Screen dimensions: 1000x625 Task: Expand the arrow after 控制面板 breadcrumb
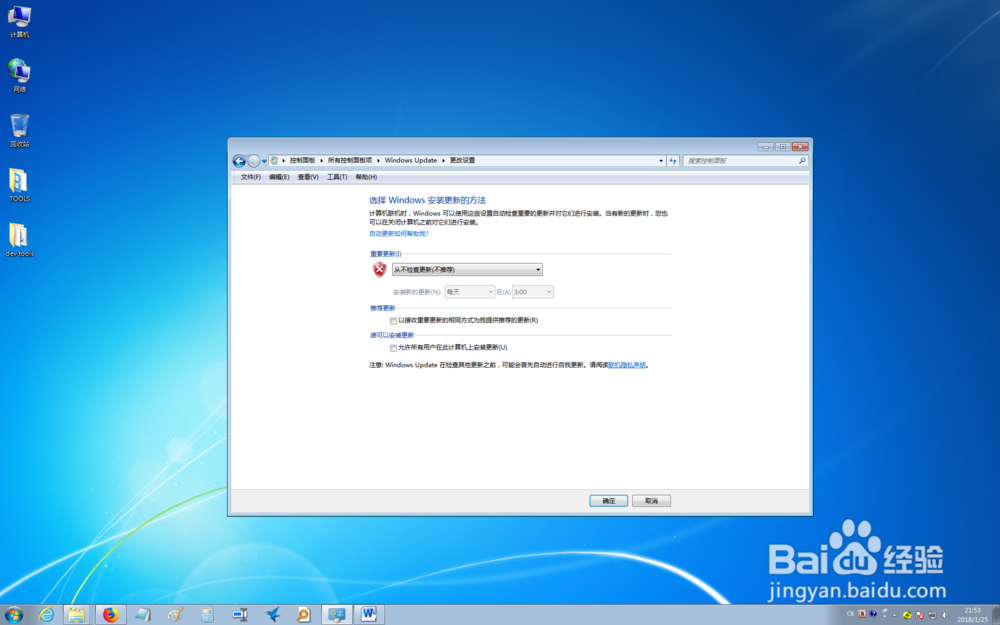pyautogui.click(x=321, y=161)
